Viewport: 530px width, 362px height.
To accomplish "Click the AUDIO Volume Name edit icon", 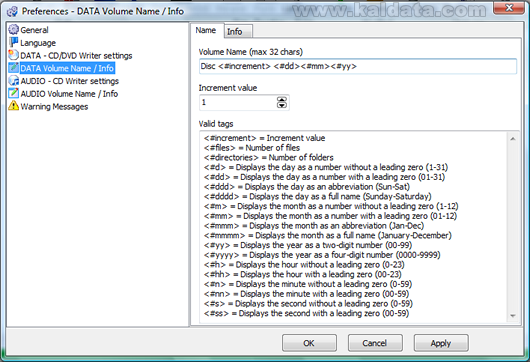I will tap(14, 93).
